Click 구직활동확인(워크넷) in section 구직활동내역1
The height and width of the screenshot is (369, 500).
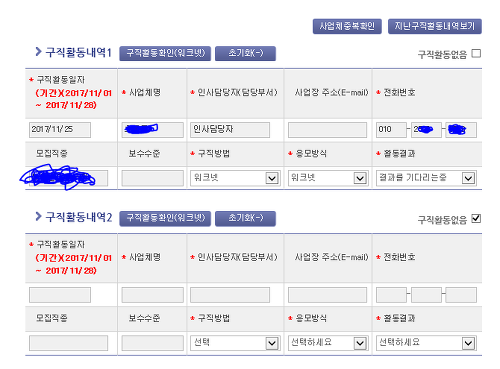[x=165, y=53]
